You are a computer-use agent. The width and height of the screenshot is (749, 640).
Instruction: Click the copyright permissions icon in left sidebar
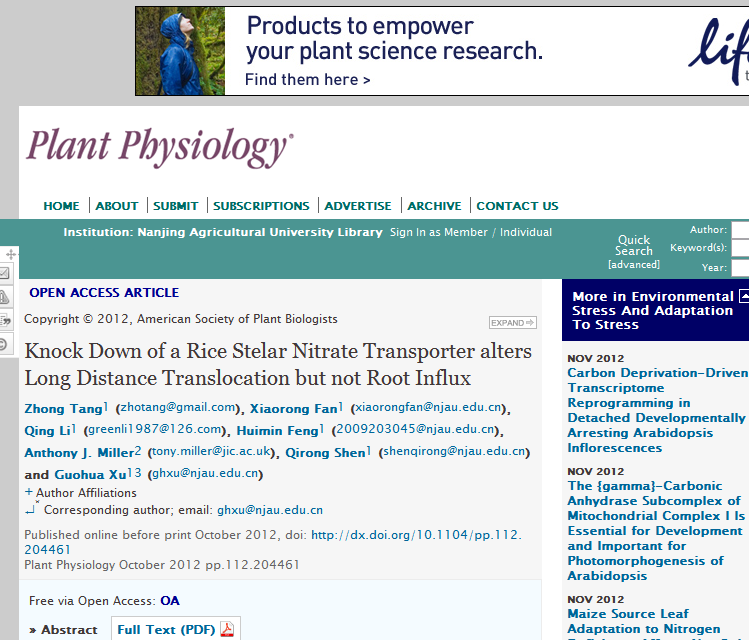[x=5, y=344]
